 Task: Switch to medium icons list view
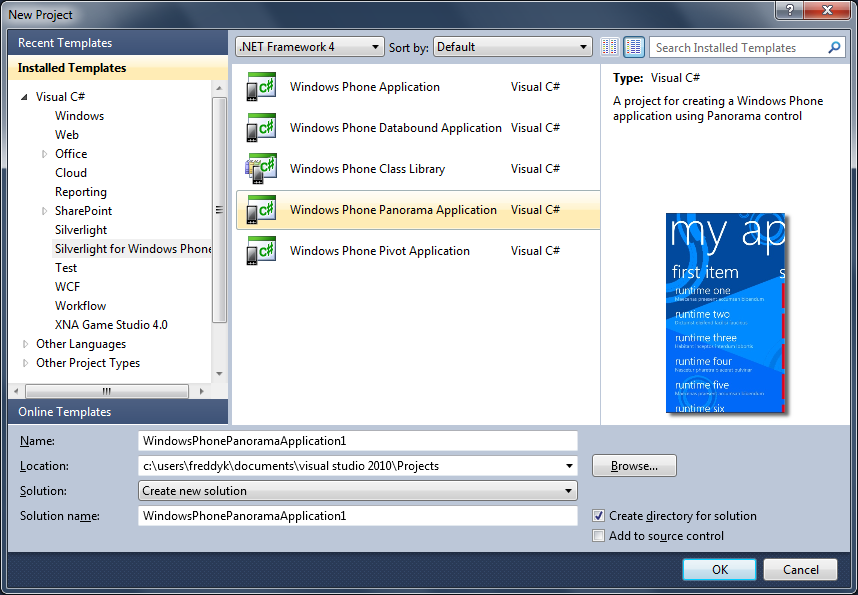(x=634, y=47)
